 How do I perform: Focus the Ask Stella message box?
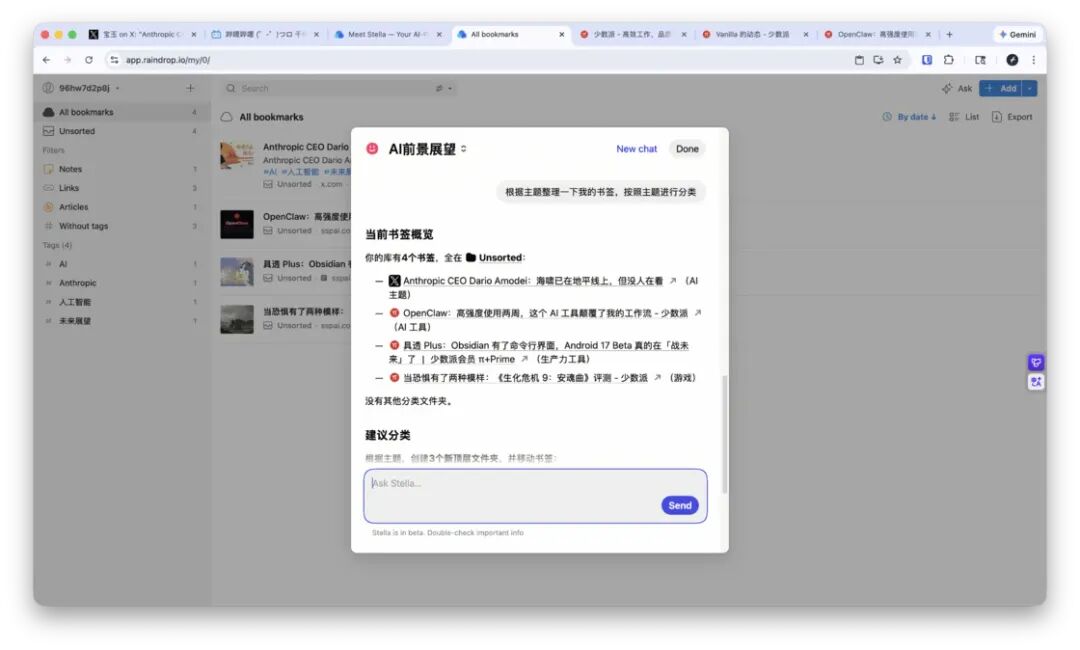point(535,496)
